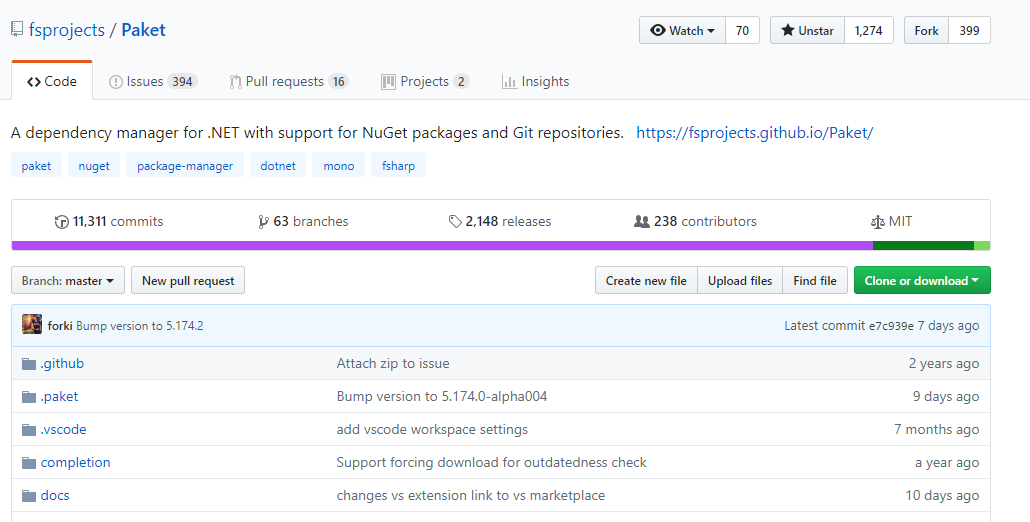Open the Branch: master dropdown
The width and height of the screenshot is (1030, 522).
(x=68, y=280)
